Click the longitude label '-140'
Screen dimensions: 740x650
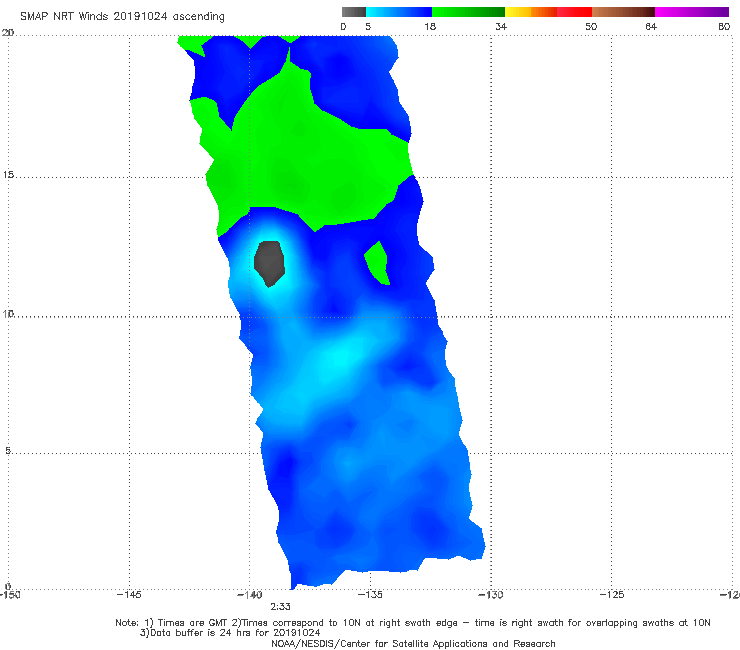tap(250, 594)
